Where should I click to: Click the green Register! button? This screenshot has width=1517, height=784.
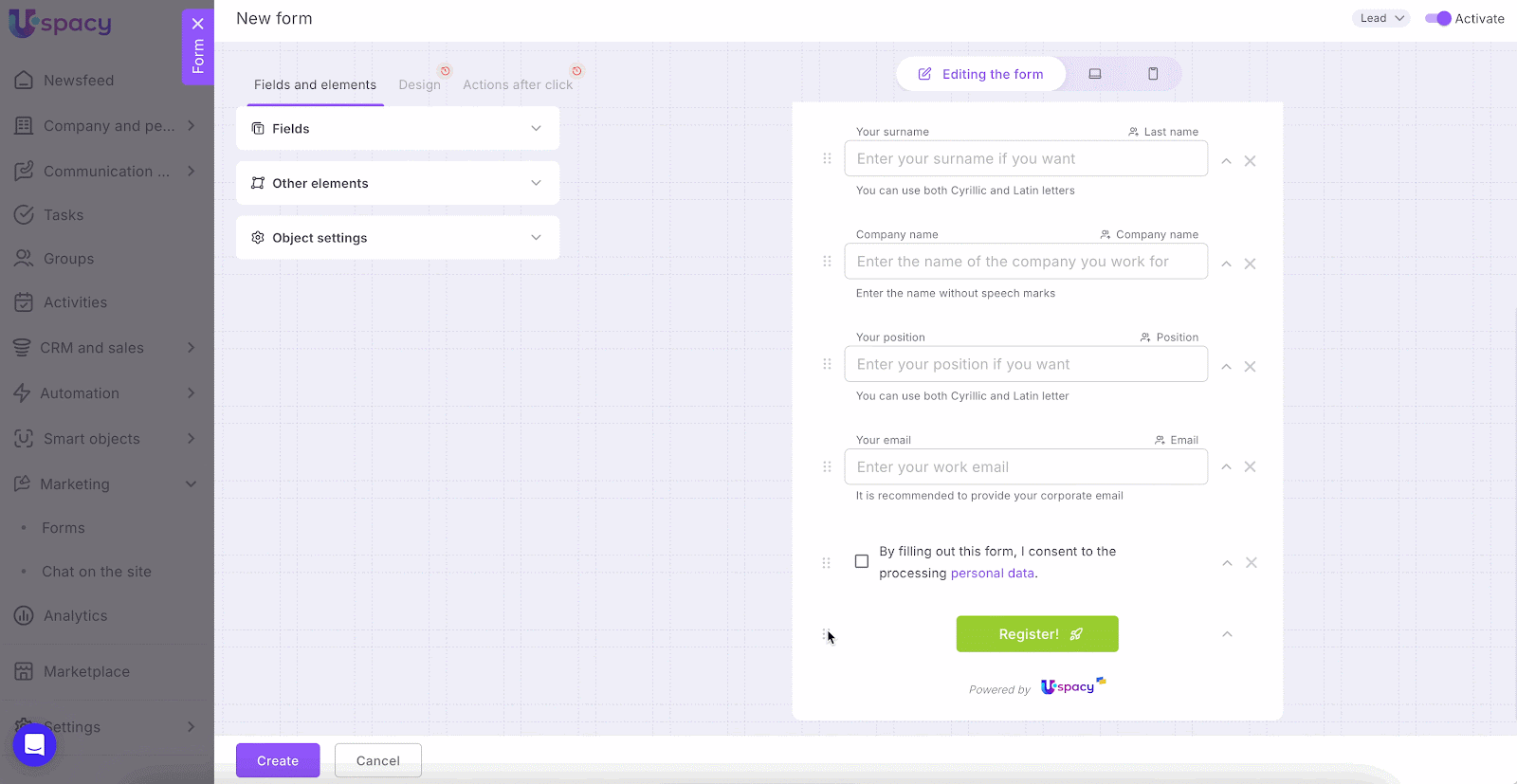click(1037, 634)
